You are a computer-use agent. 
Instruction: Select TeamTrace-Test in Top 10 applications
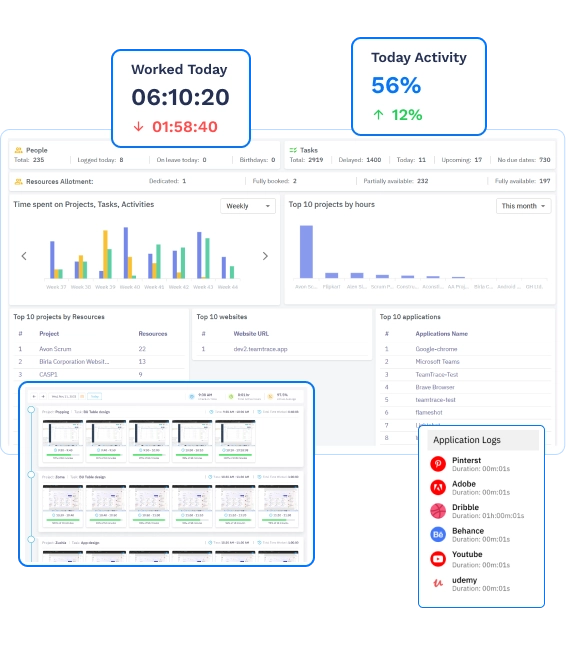coord(436,374)
